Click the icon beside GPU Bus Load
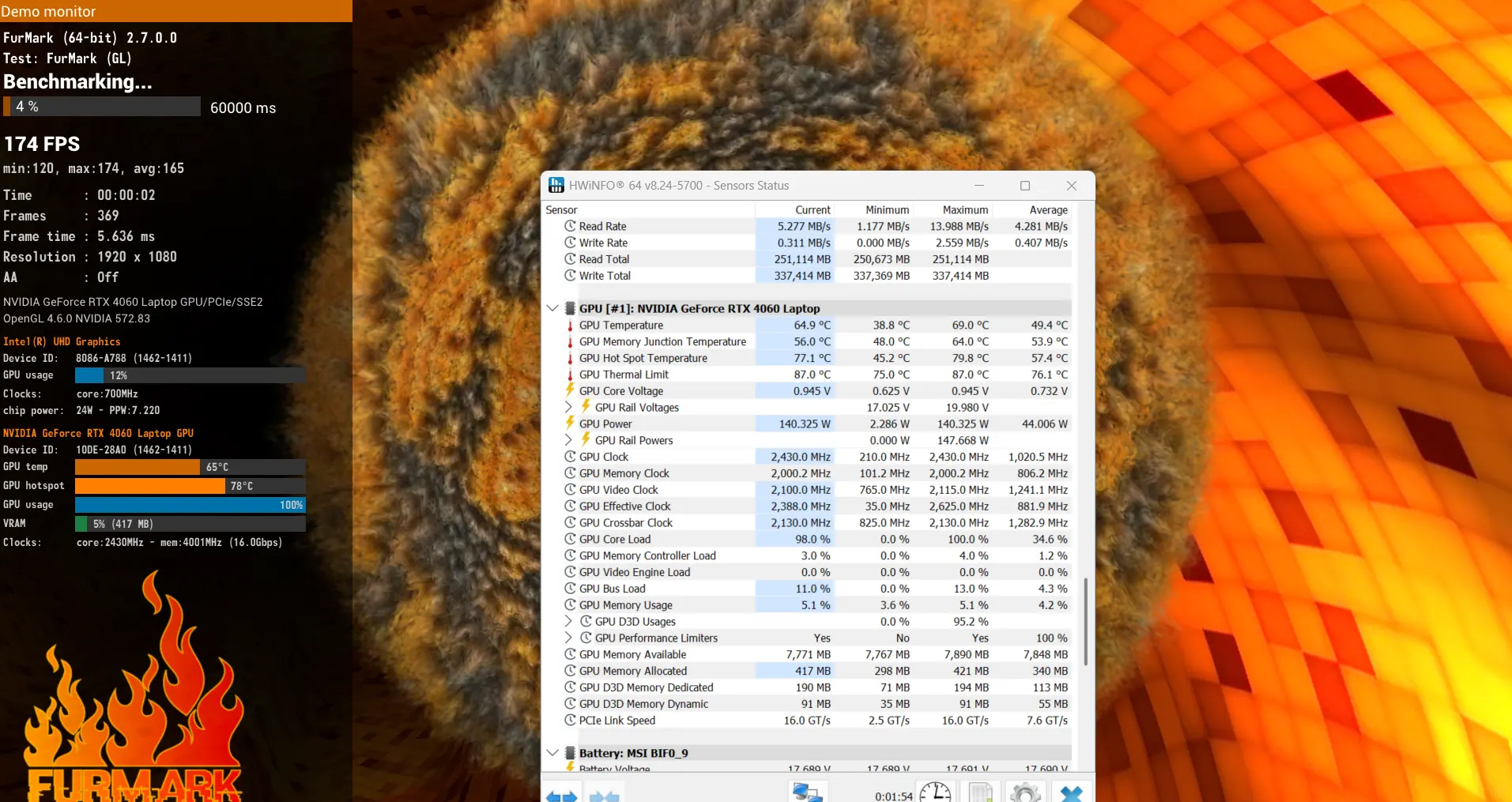 point(570,589)
